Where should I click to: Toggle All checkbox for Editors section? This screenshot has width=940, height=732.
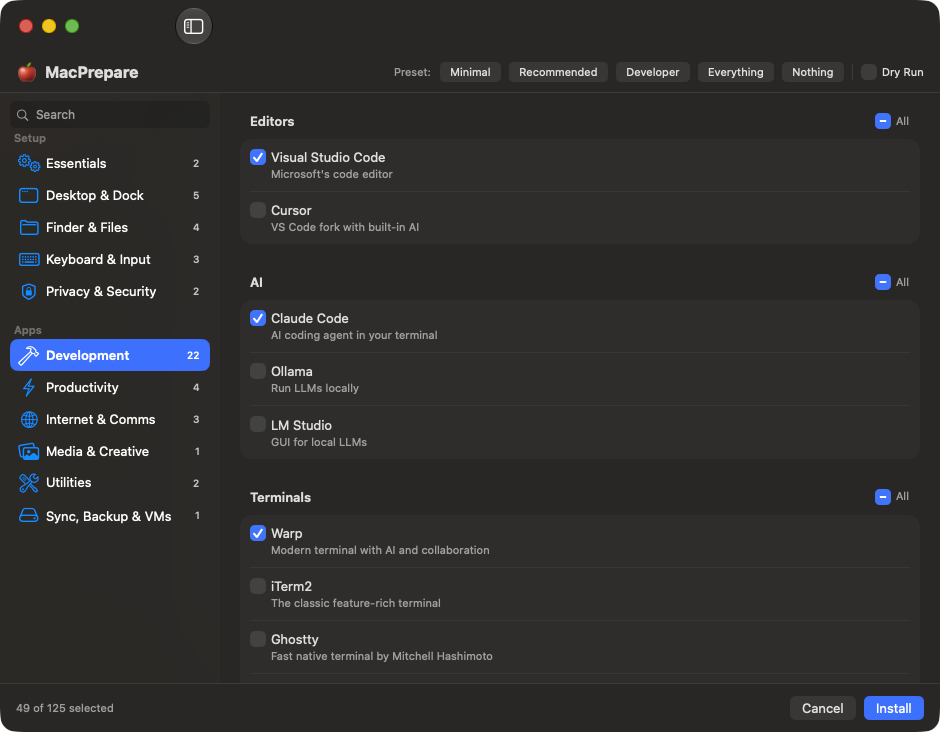[x=882, y=121]
